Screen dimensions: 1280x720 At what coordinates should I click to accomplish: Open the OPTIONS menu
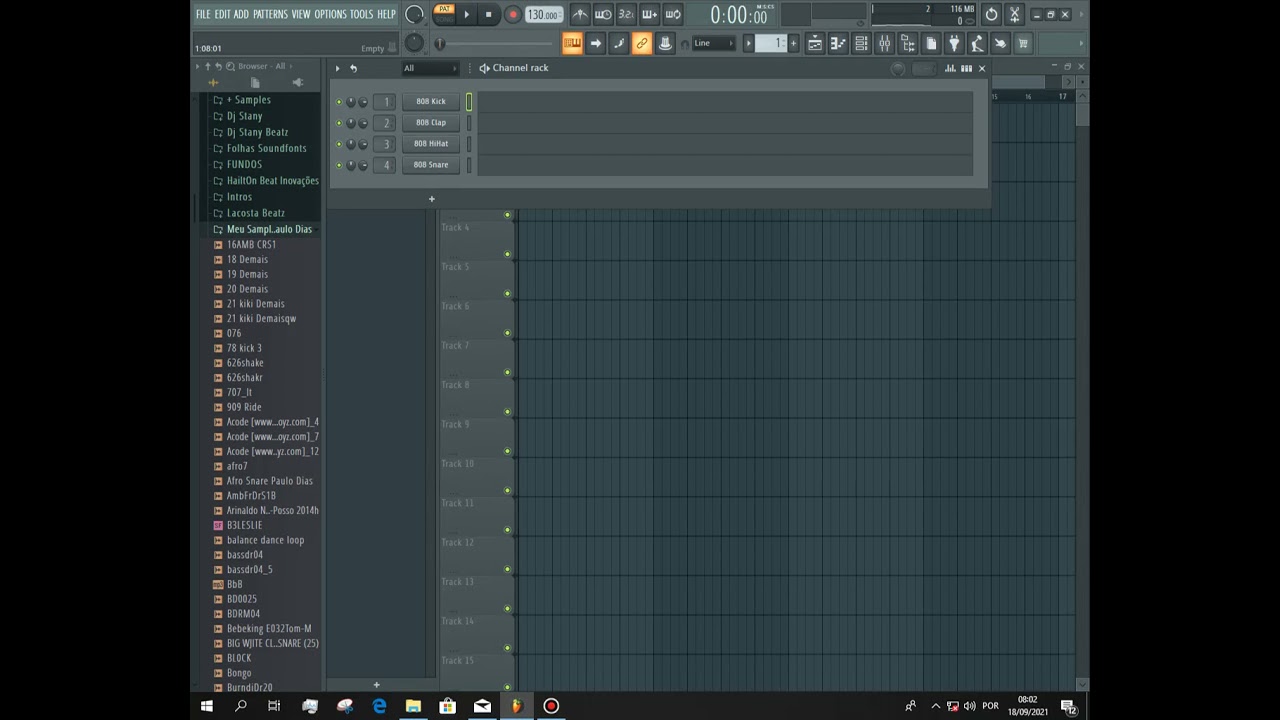pos(330,14)
